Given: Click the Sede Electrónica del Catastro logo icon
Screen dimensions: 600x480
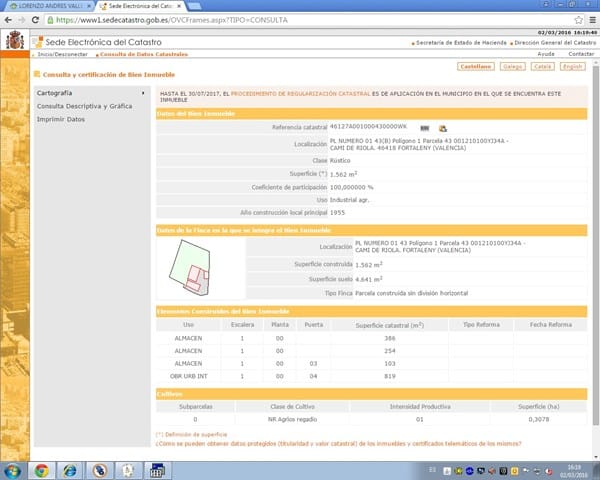Looking at the screenshot, I should [37, 42].
